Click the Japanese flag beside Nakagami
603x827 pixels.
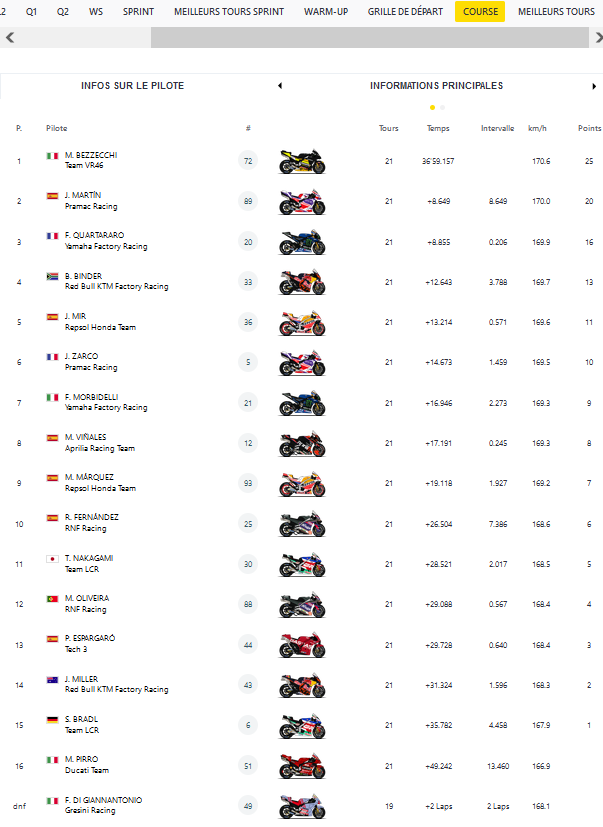[53, 558]
